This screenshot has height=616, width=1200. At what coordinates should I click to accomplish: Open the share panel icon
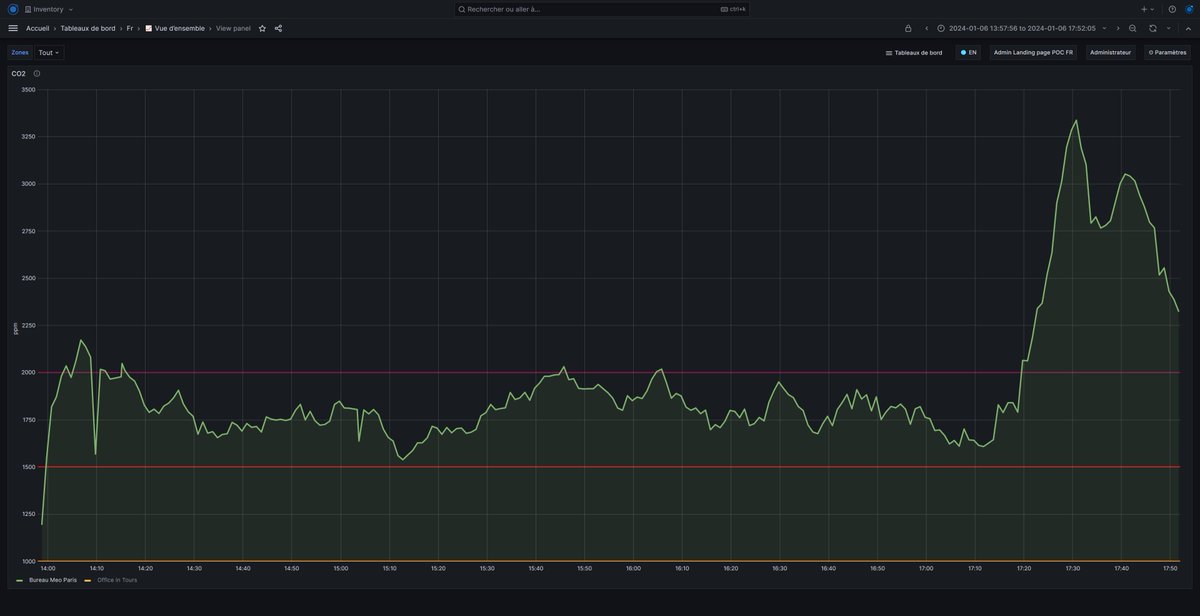(x=277, y=28)
